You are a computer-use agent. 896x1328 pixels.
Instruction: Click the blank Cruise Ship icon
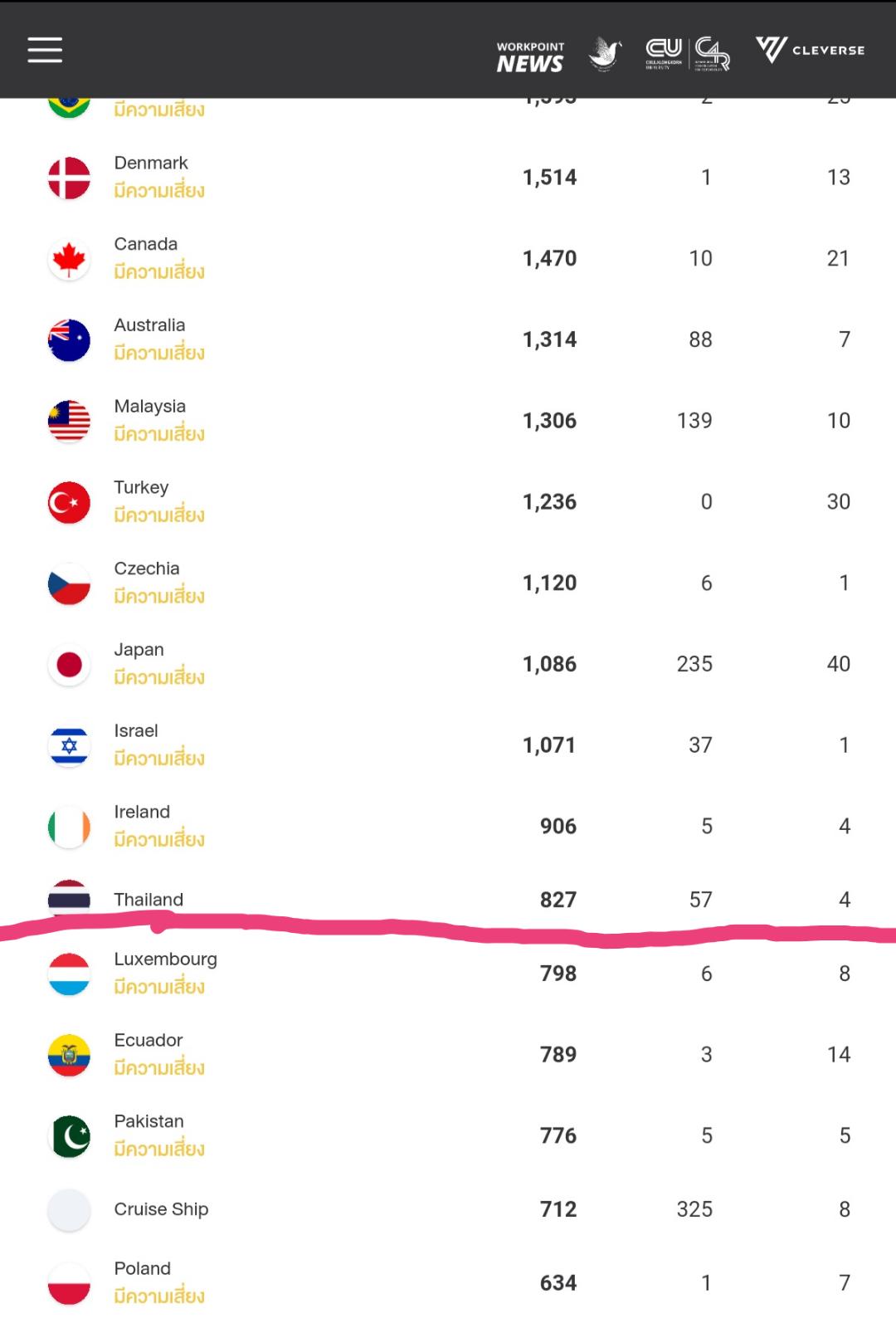coord(69,1210)
